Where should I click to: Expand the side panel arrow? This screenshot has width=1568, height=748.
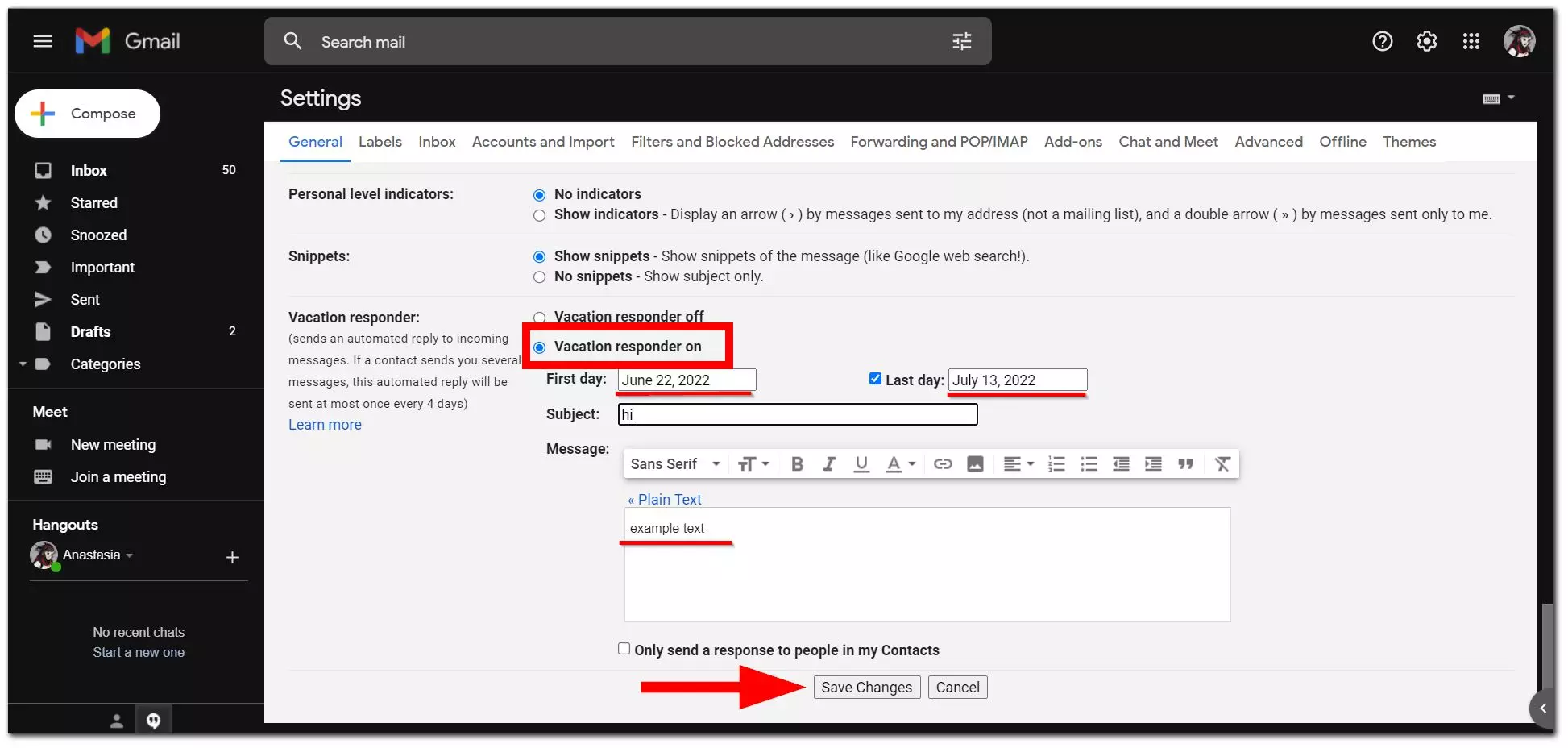(1543, 709)
